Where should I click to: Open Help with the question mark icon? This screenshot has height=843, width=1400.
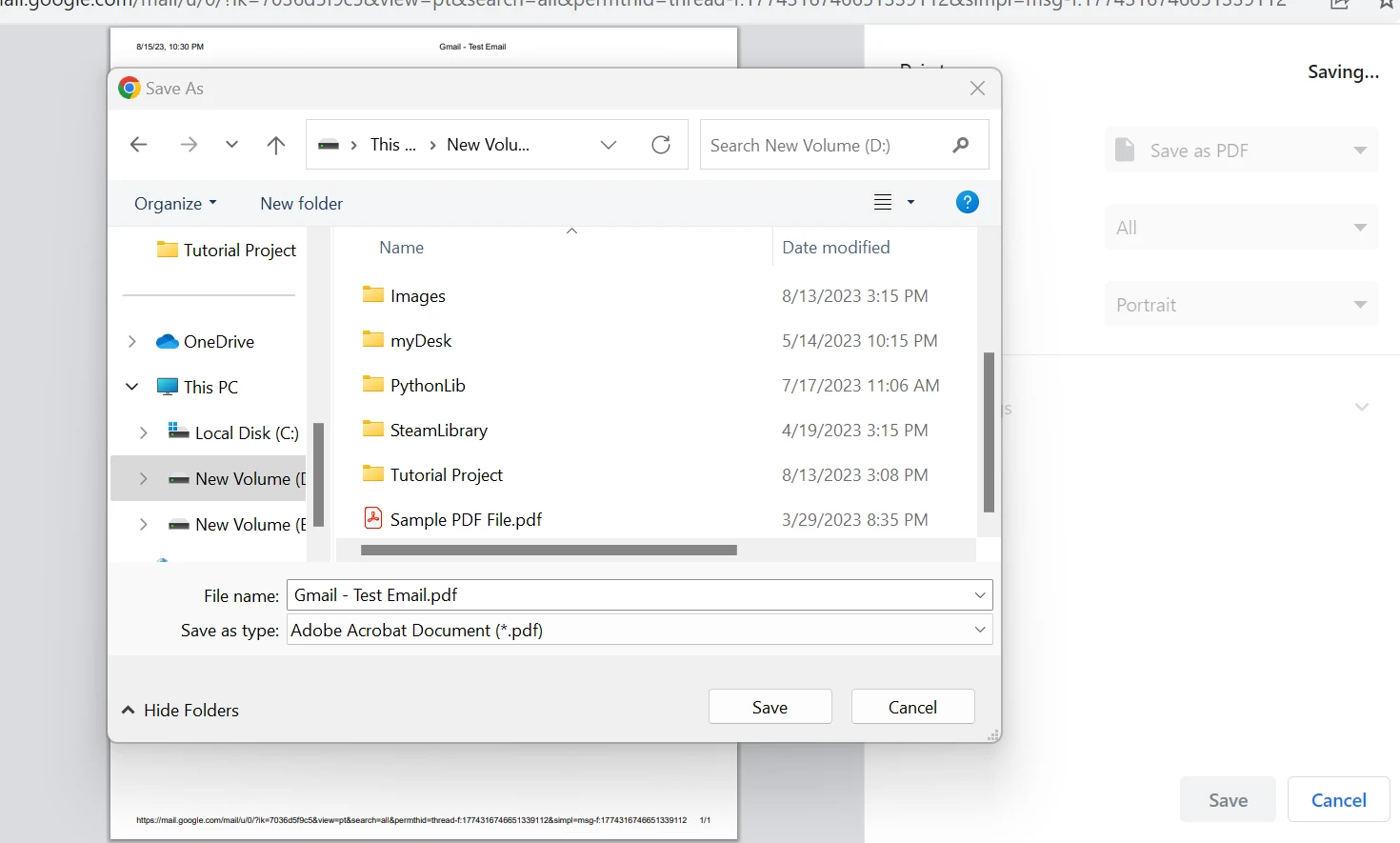(x=967, y=202)
